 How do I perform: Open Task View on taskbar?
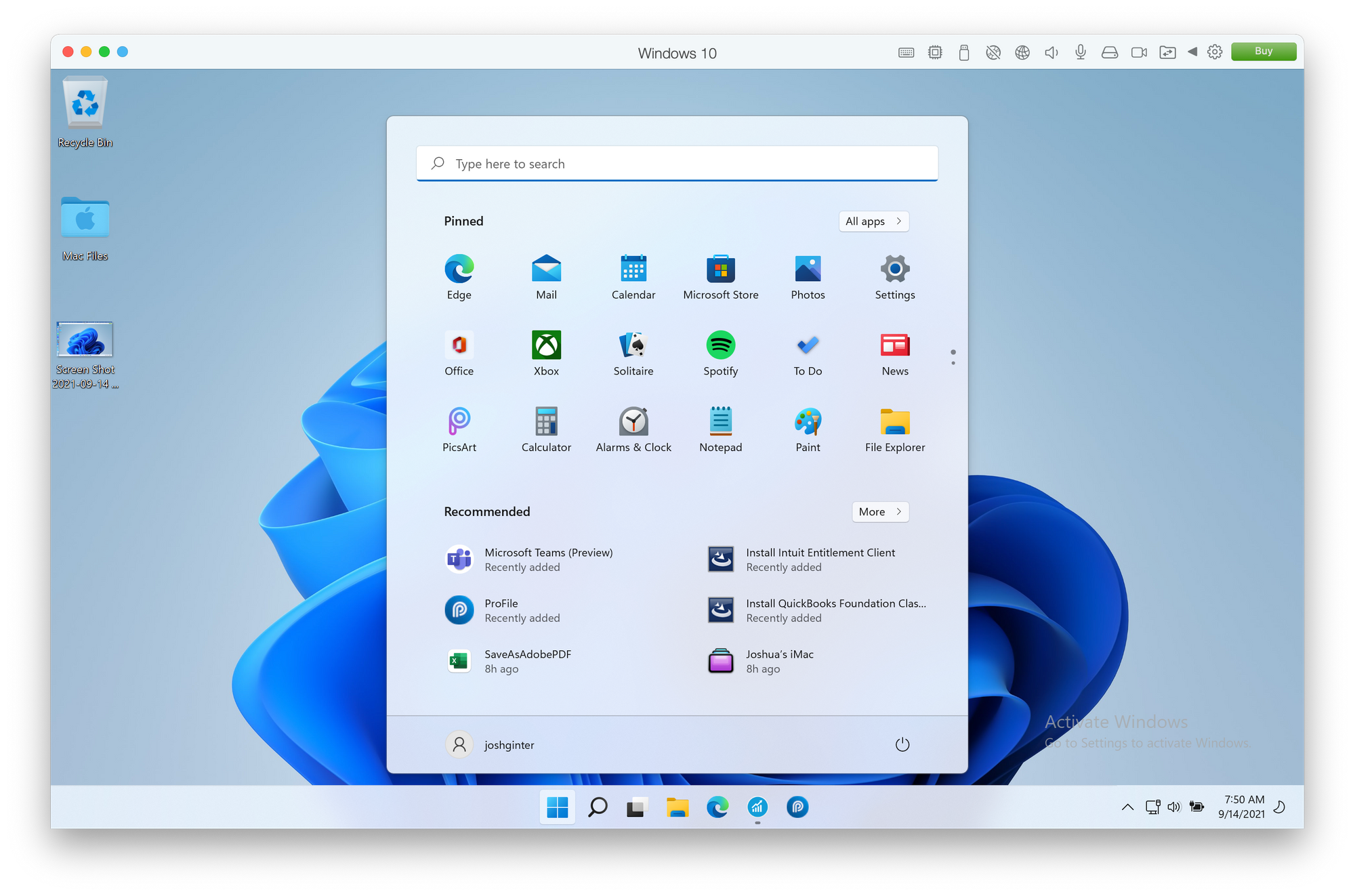[x=637, y=807]
